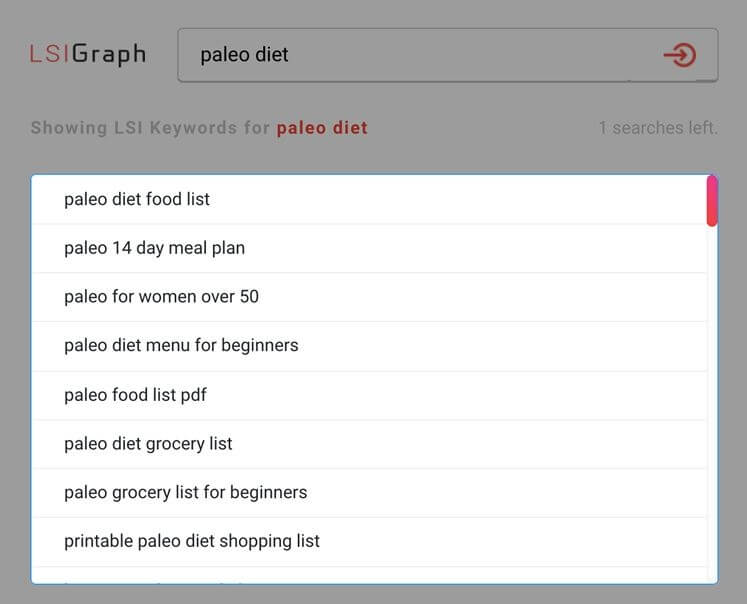Screen dimensions: 747x604
Task: Pick 'printable paleo diet shopping list' keyword
Action: (192, 542)
